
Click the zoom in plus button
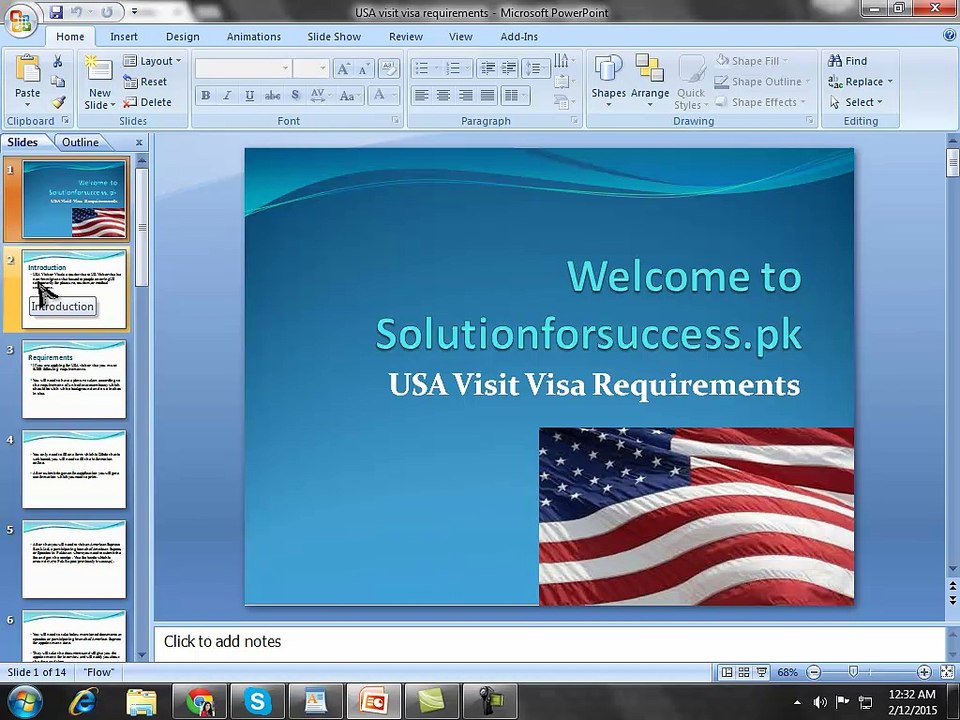[924, 672]
